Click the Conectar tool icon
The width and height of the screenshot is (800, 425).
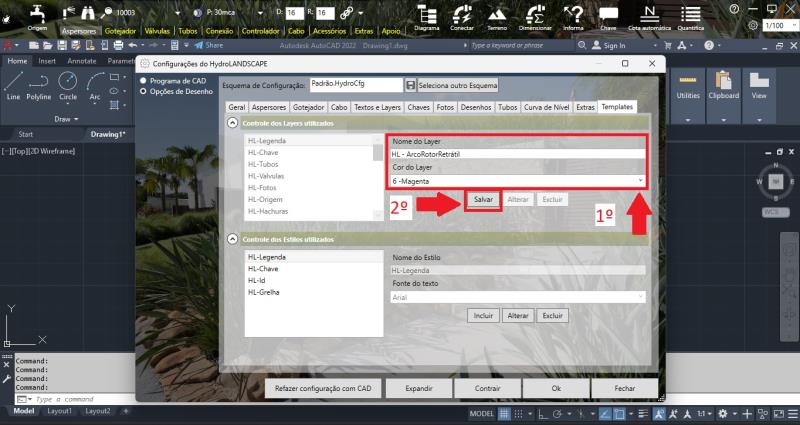pyautogui.click(x=462, y=17)
